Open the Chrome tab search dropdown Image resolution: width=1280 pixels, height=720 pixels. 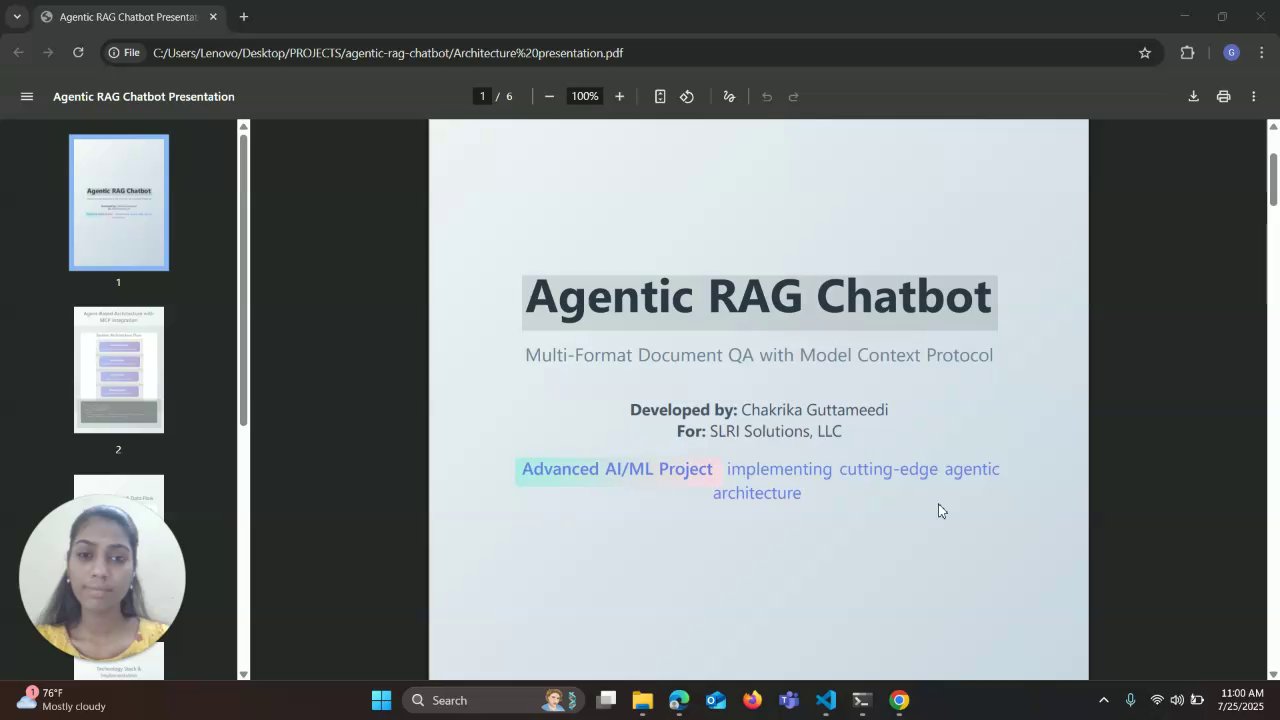tap(17, 17)
